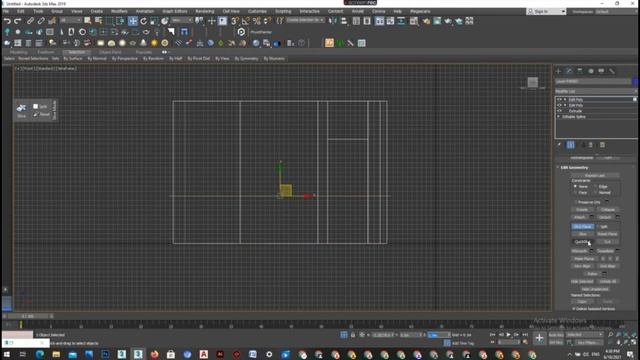640x360 pixels.
Task: Click the Redo arrow in main toolbar
Action: click(18, 21)
